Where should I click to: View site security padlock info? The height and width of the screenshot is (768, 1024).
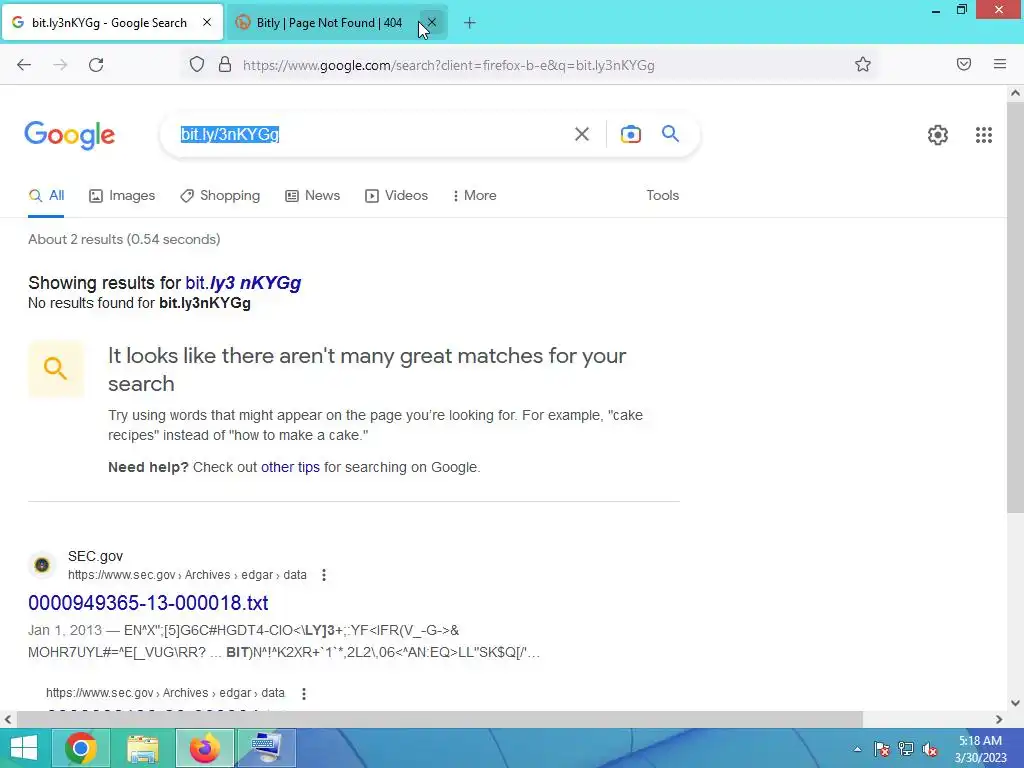225,65
